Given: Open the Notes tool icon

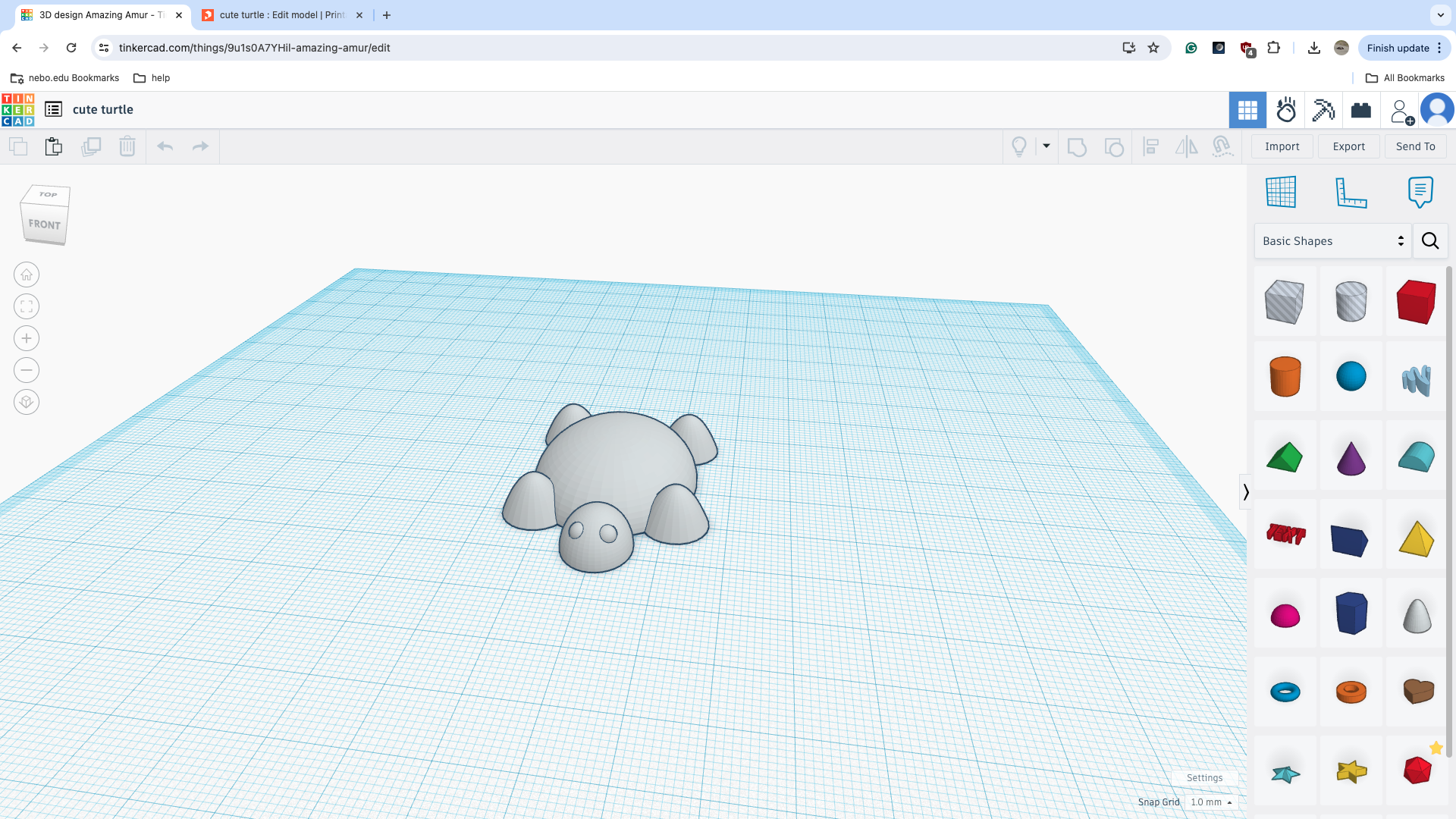Looking at the screenshot, I should click(1420, 192).
